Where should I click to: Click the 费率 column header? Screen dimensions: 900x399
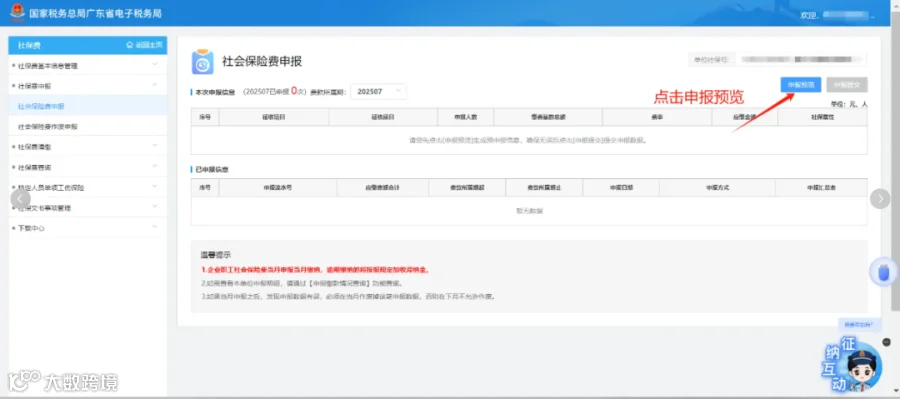tap(657, 117)
